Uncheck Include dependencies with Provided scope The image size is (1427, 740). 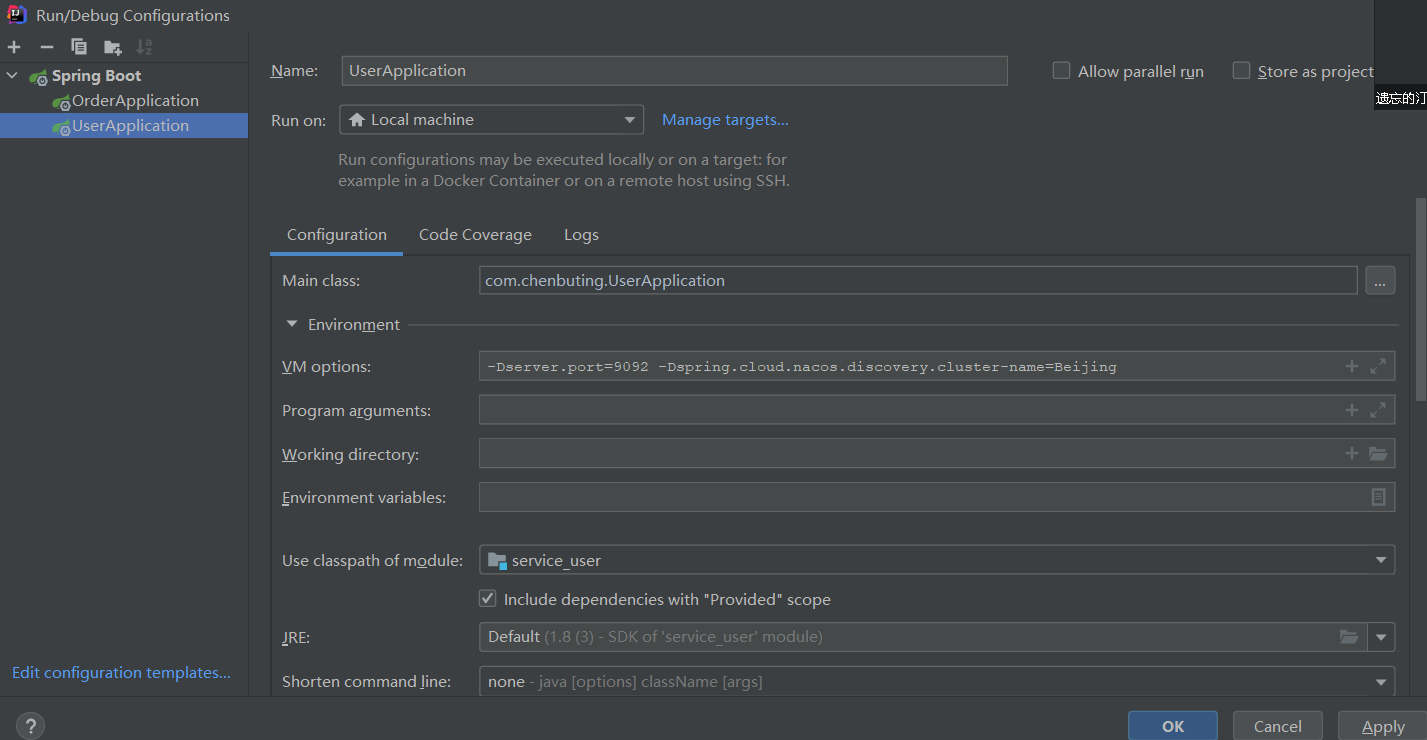coord(488,599)
